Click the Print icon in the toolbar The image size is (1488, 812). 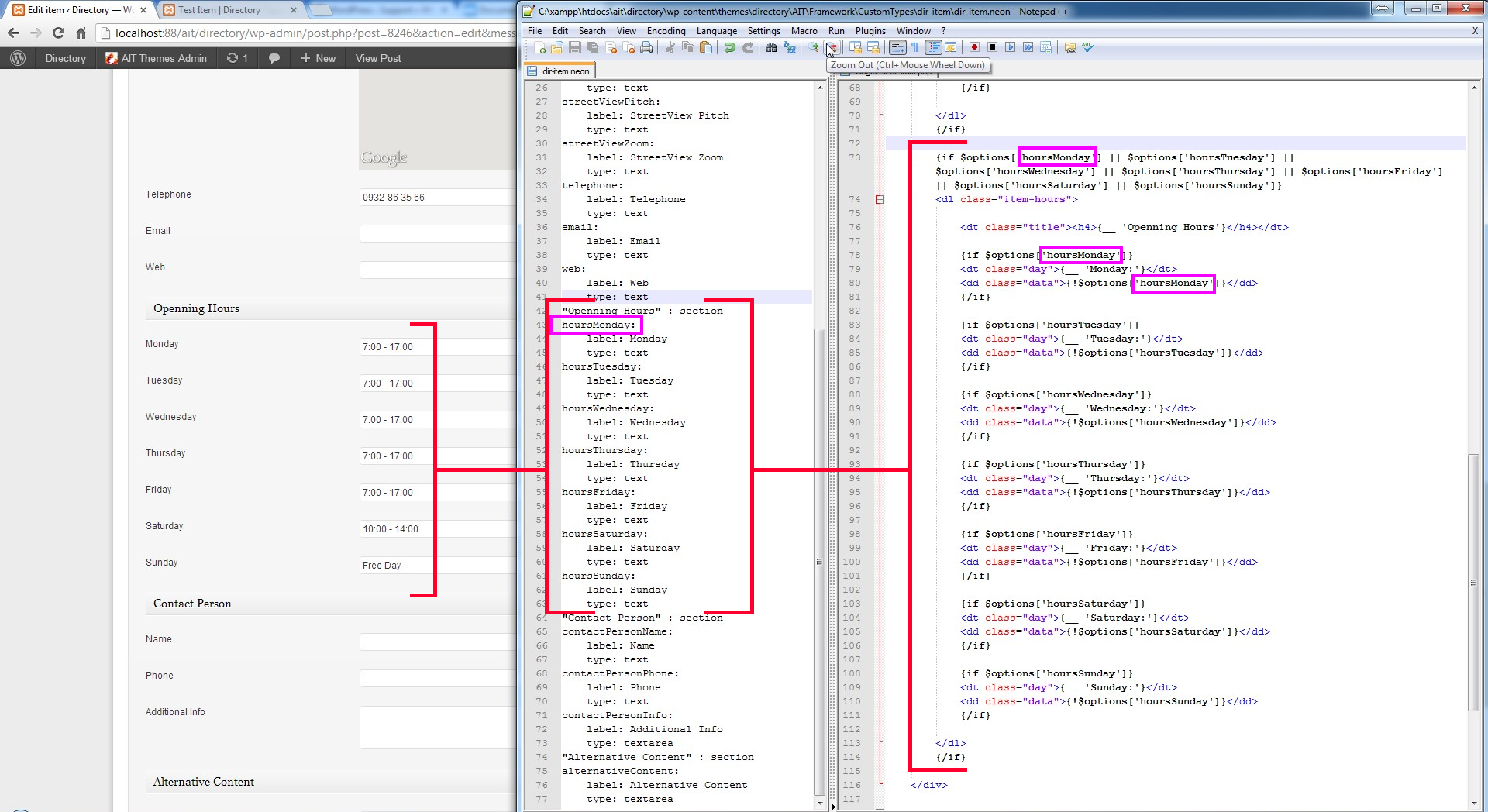(646, 47)
